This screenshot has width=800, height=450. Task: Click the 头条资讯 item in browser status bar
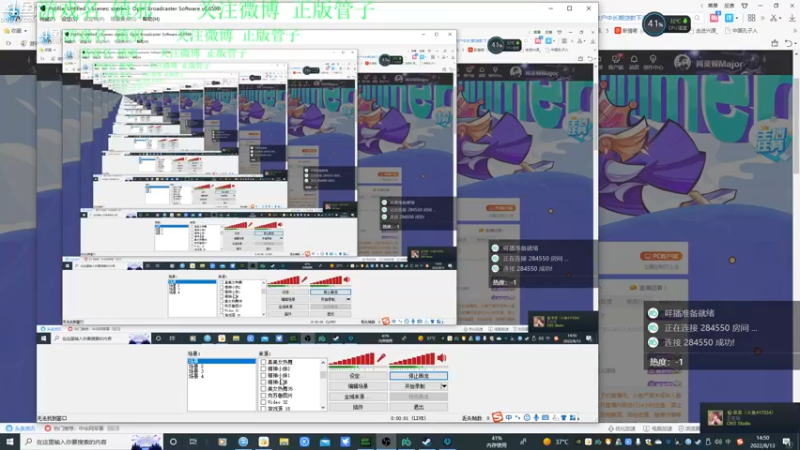[x=21, y=429]
